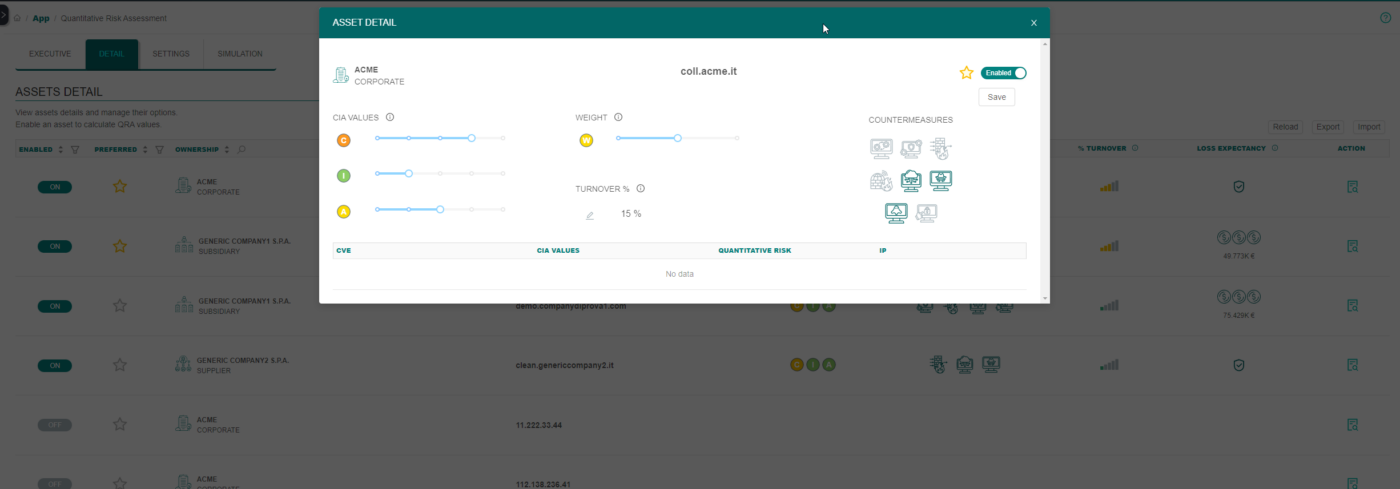Click shield icon in clean.genericcompany2.it row
Screen dimensions: 1400x489
click(1238, 365)
